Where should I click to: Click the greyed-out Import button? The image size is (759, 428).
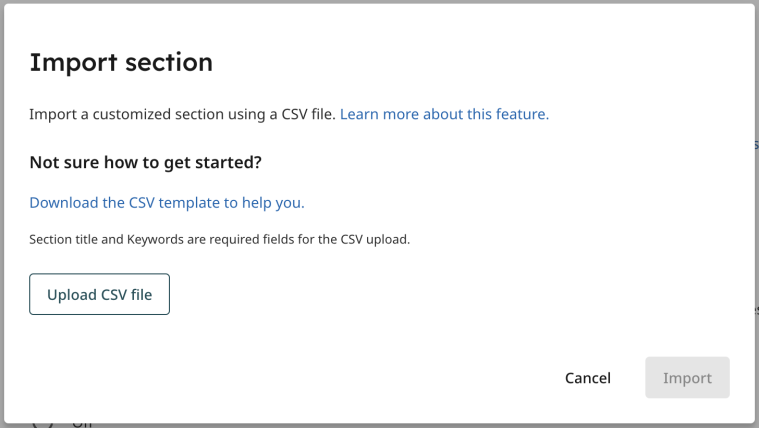(687, 378)
